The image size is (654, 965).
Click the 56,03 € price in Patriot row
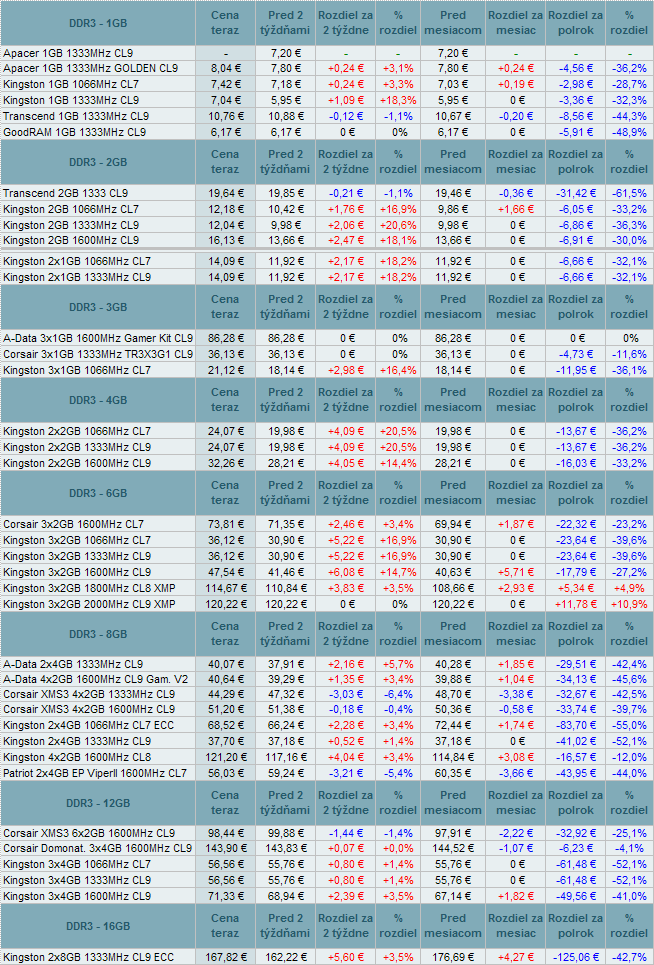coord(226,774)
